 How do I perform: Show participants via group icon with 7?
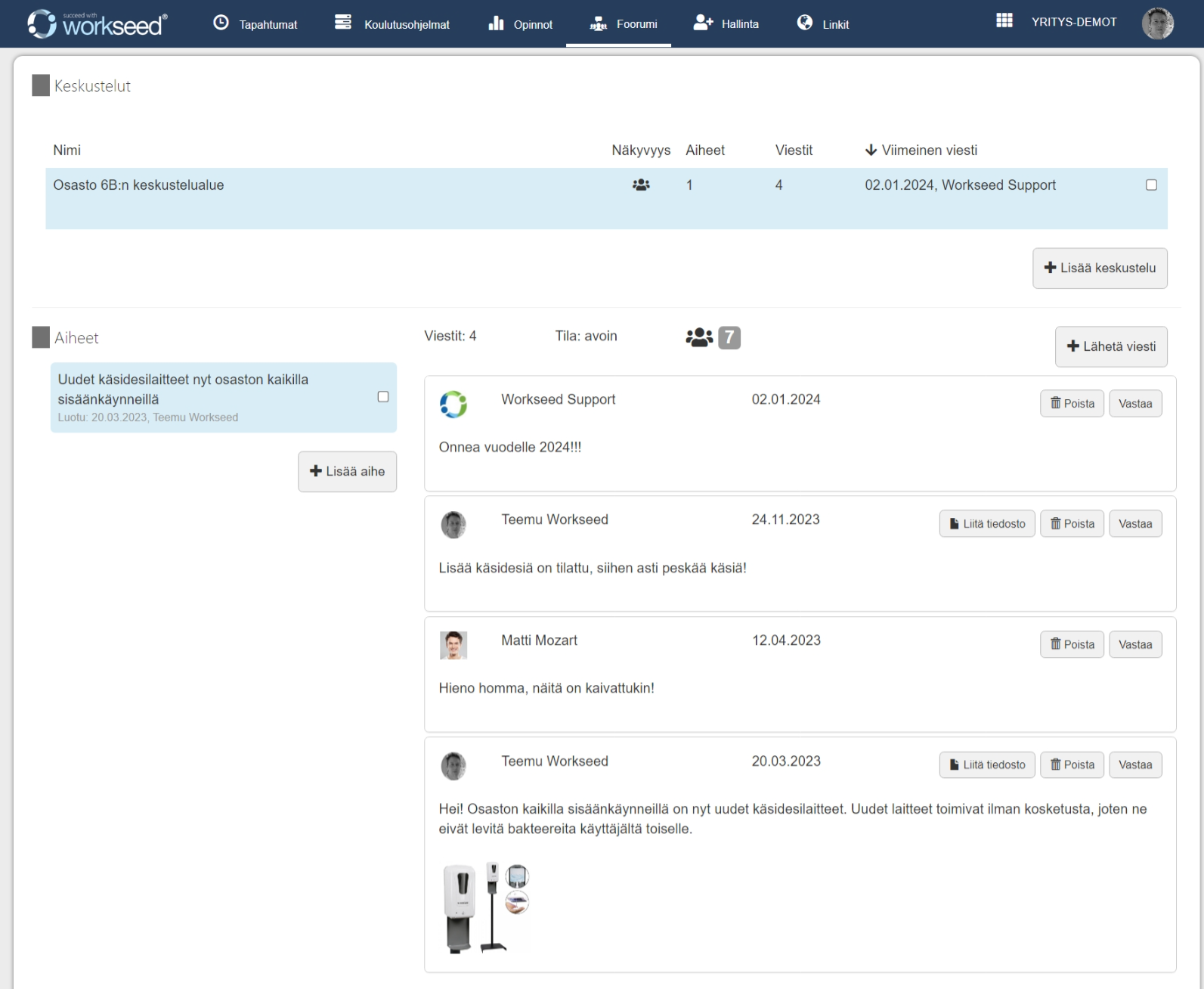[712, 337]
